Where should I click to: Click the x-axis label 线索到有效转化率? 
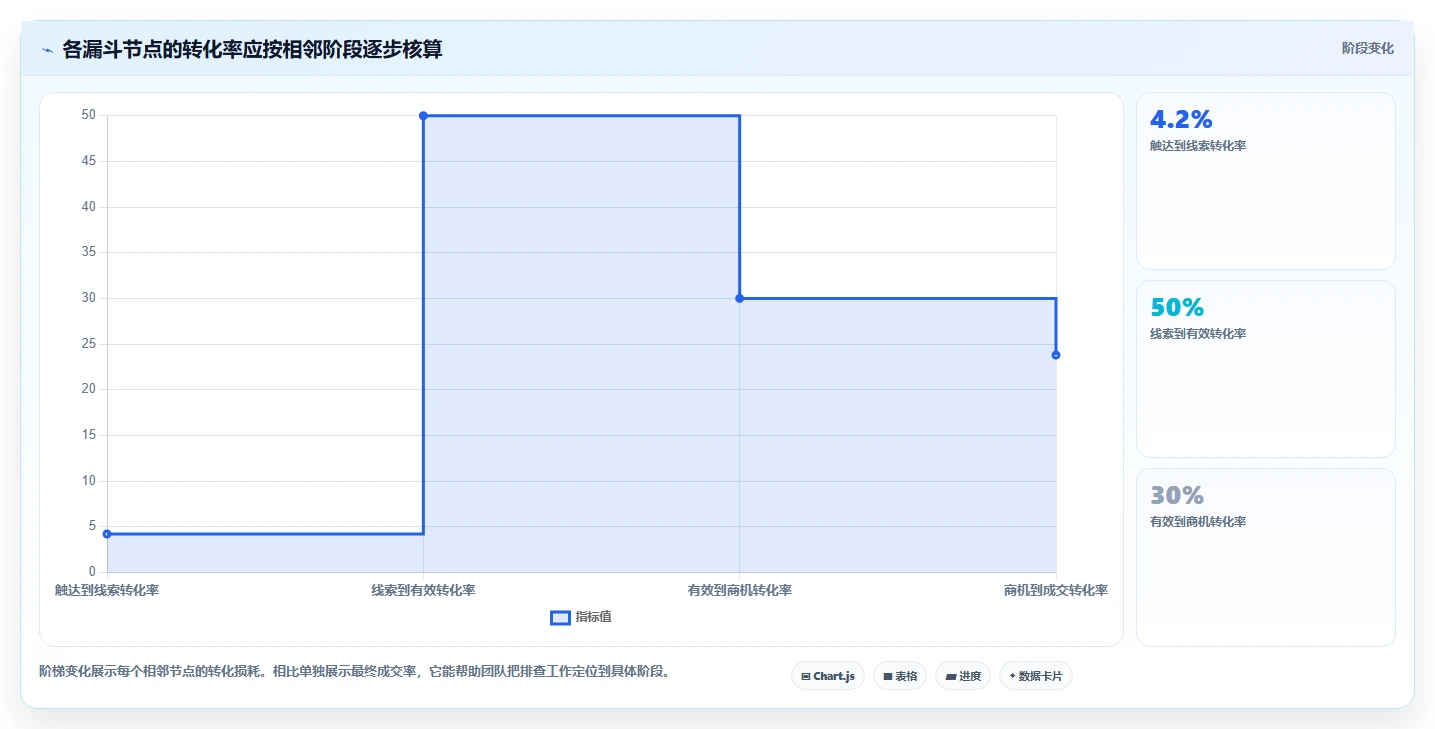423,590
